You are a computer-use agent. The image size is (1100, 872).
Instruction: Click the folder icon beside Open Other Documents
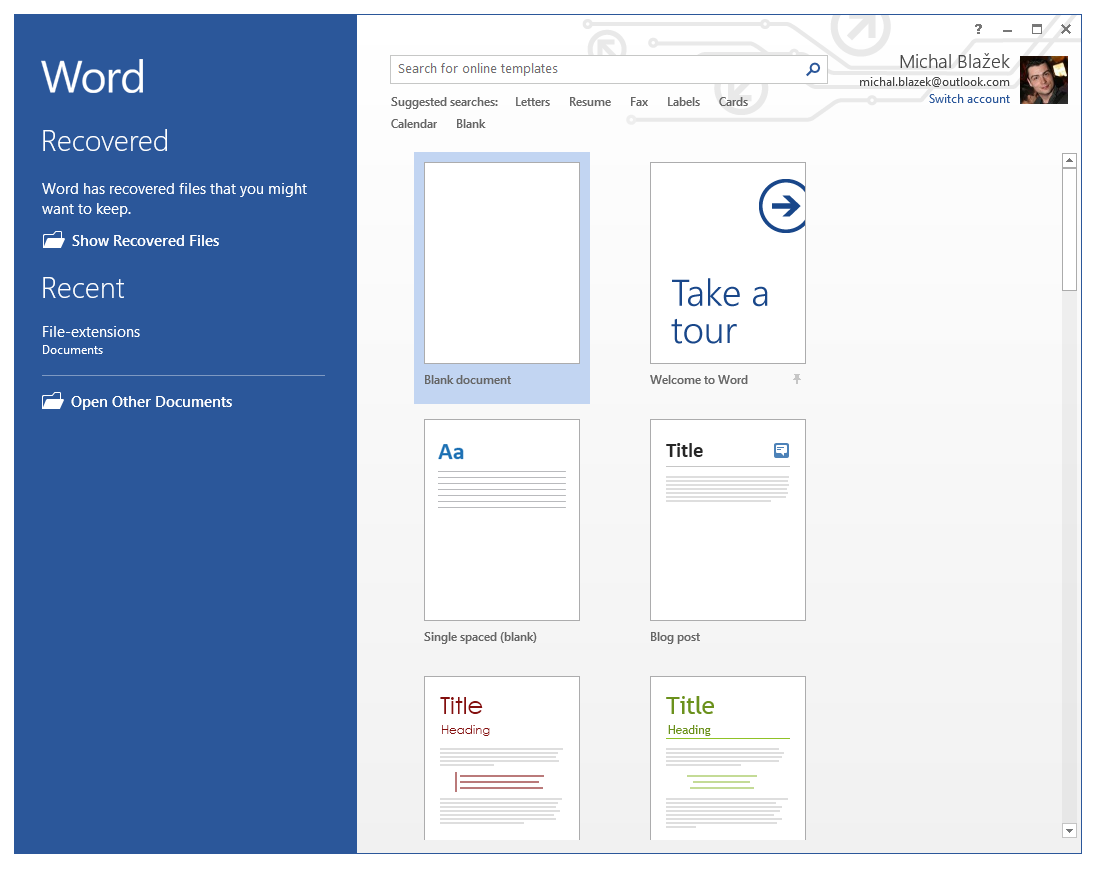coord(53,401)
